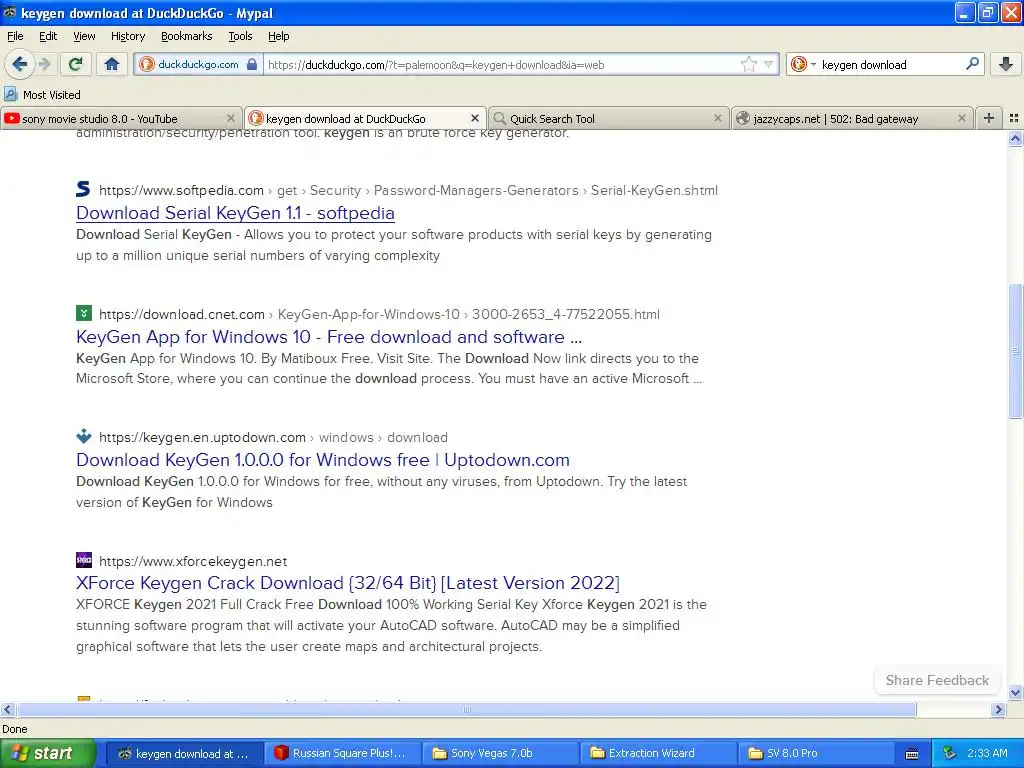Open SV 8.0 Pro taskbar folder
Screen dimensions: 1024x768
816,753
